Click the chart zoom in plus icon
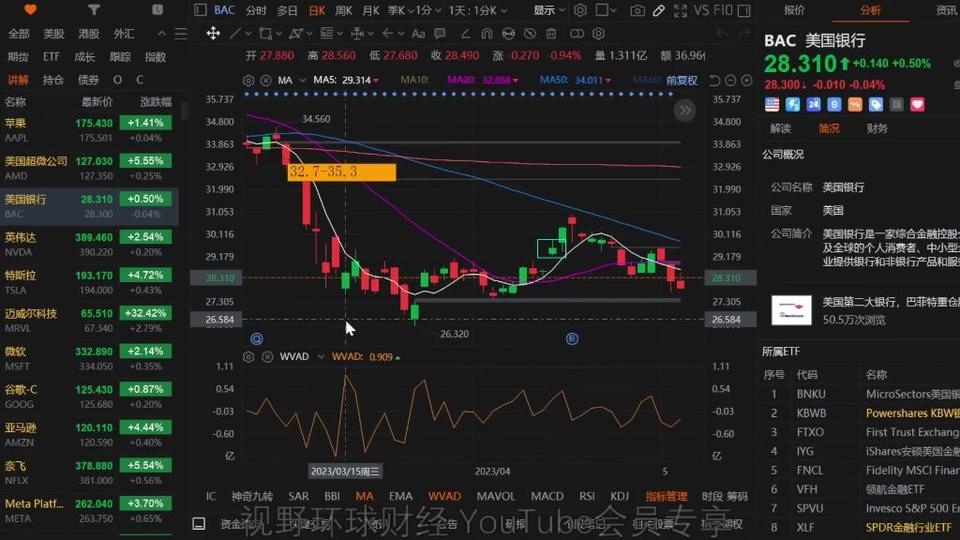This screenshot has width=960, height=540. 746,80
